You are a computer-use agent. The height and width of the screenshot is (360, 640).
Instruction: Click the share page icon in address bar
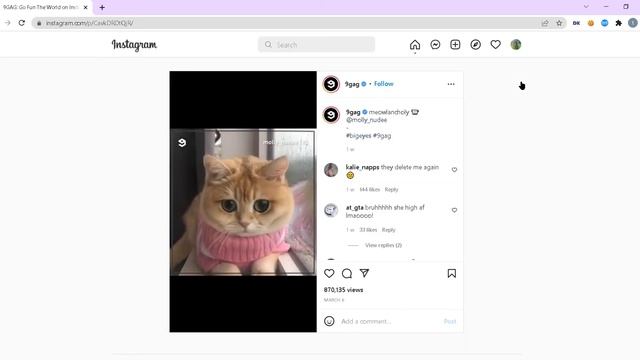click(x=545, y=23)
